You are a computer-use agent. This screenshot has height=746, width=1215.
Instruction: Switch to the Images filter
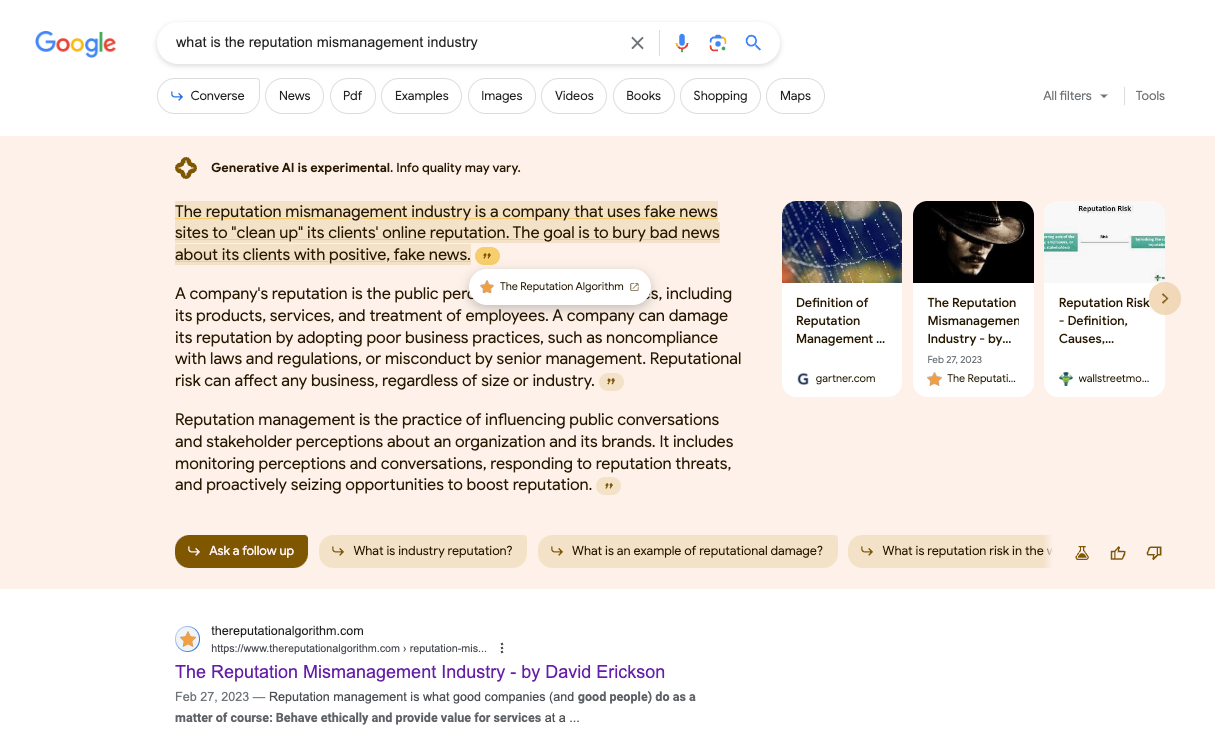point(501,96)
